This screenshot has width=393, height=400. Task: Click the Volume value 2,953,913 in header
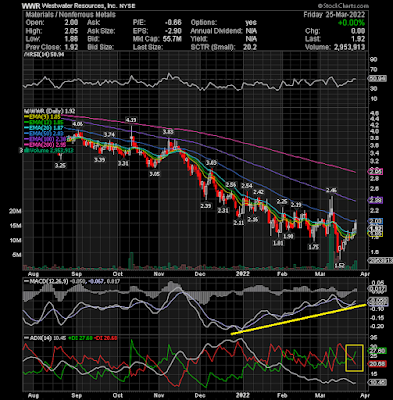coord(349,47)
